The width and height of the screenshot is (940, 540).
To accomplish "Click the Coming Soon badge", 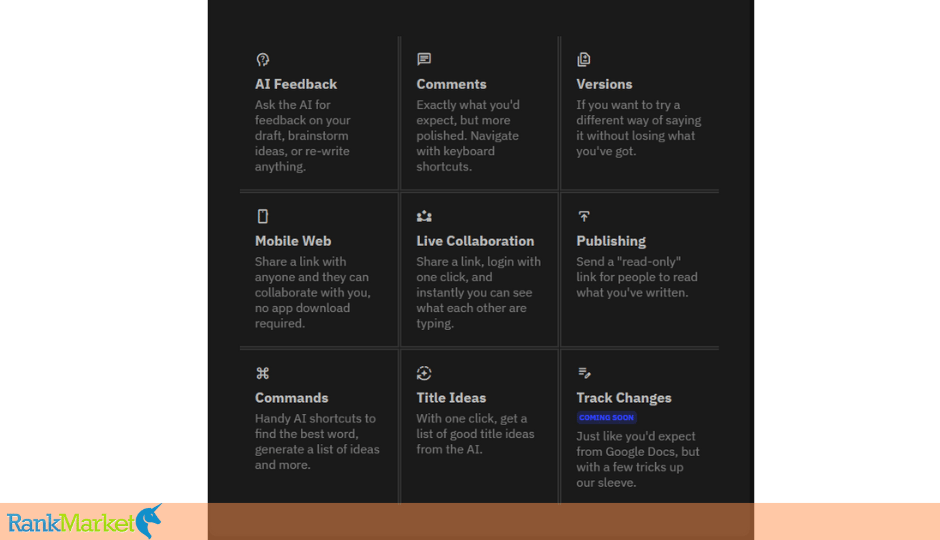I will (606, 417).
